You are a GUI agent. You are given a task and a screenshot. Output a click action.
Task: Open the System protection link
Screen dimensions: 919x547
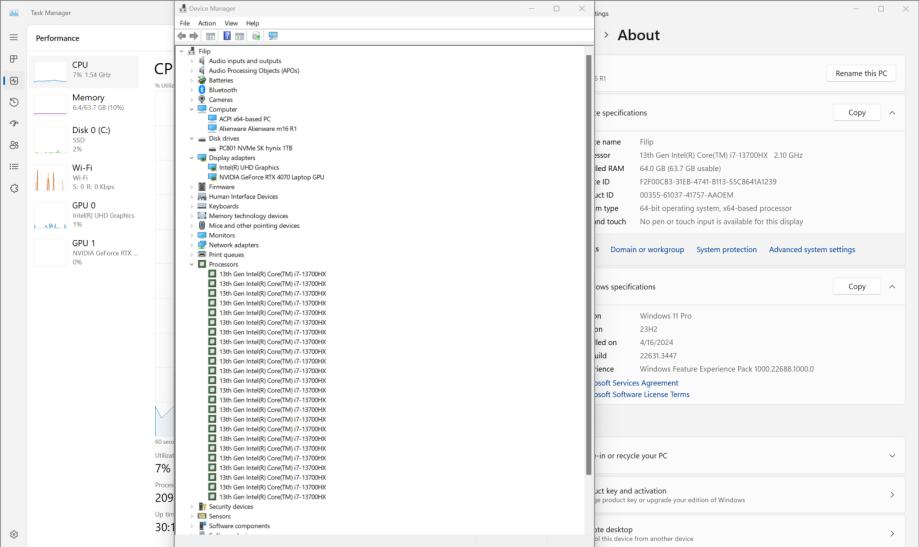[726, 249]
